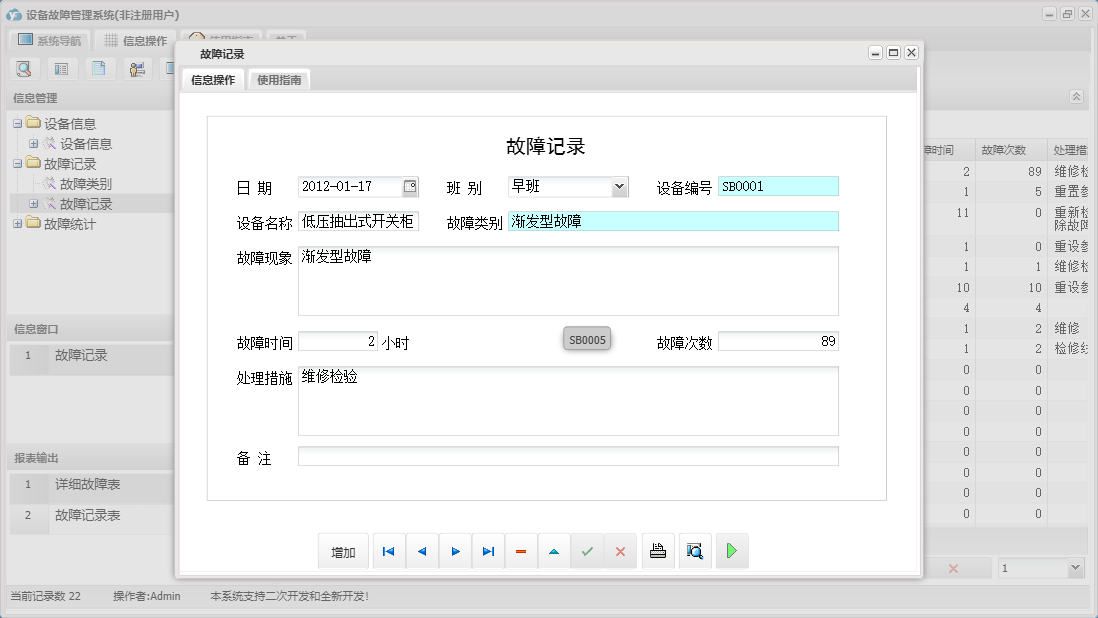Click the report document icon in the top toolbar

pyautogui.click(x=99, y=68)
